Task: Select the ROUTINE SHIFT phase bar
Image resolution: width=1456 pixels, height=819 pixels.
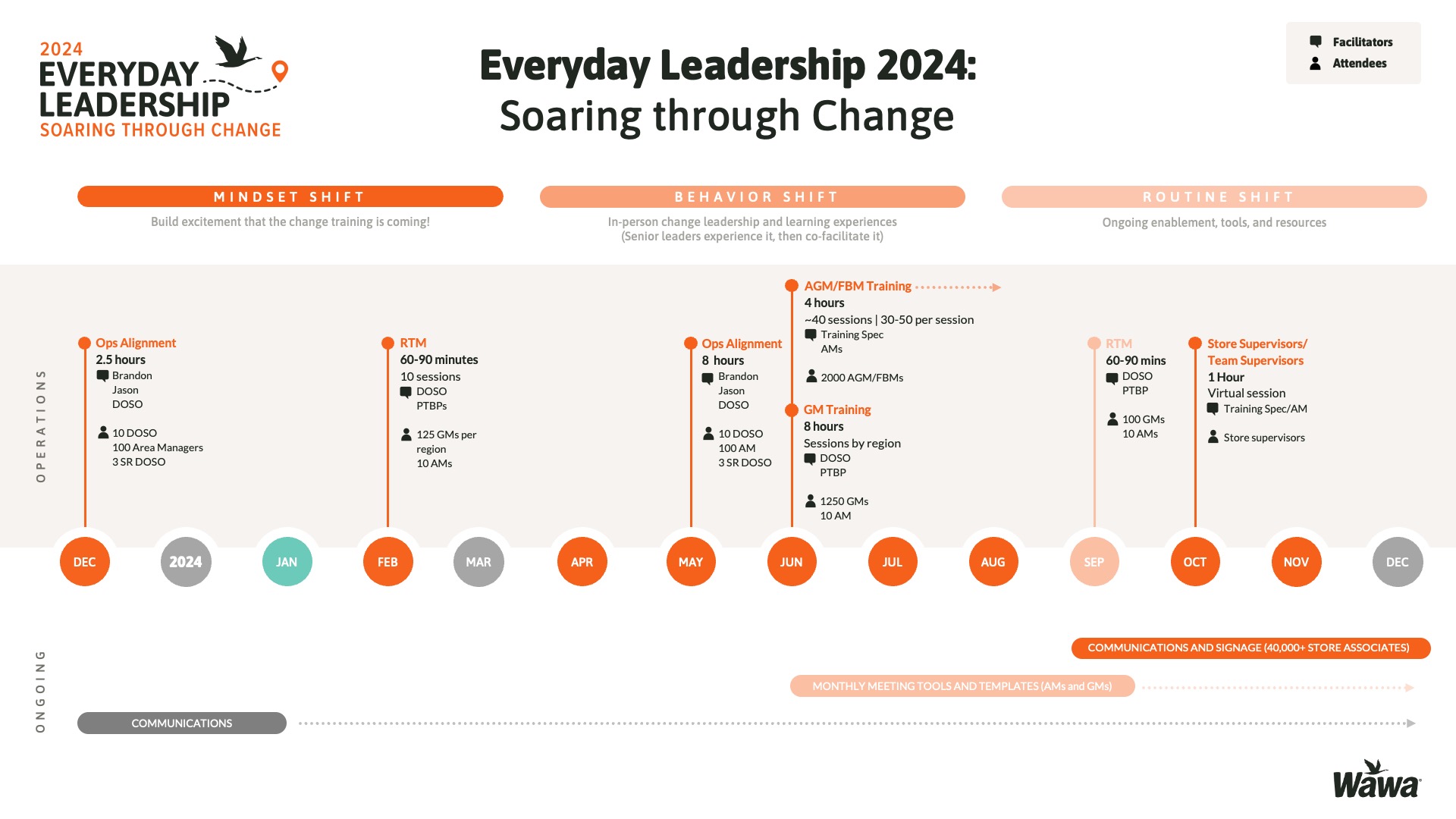Action: point(1214,197)
